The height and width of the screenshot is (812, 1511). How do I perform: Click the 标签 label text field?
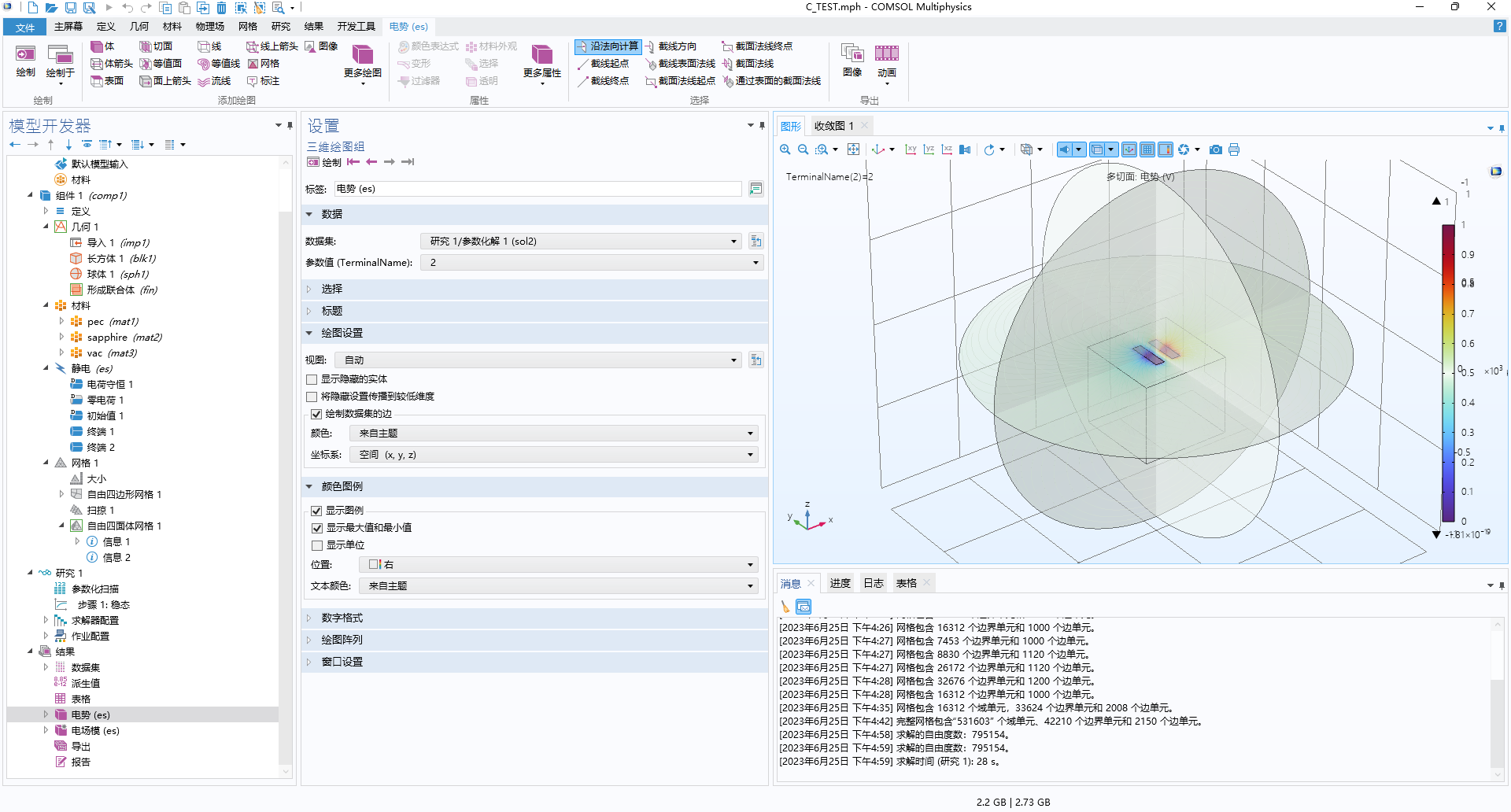(537, 189)
